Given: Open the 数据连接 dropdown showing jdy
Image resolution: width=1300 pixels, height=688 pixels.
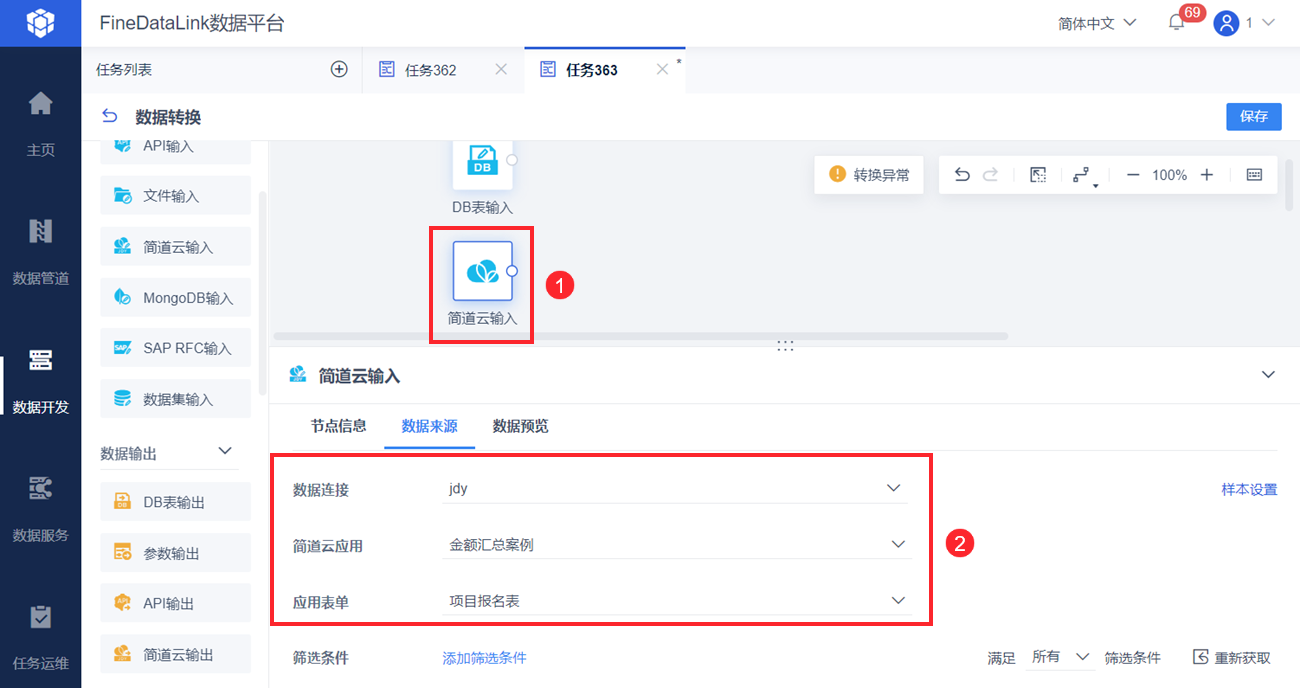Looking at the screenshot, I should 676,489.
